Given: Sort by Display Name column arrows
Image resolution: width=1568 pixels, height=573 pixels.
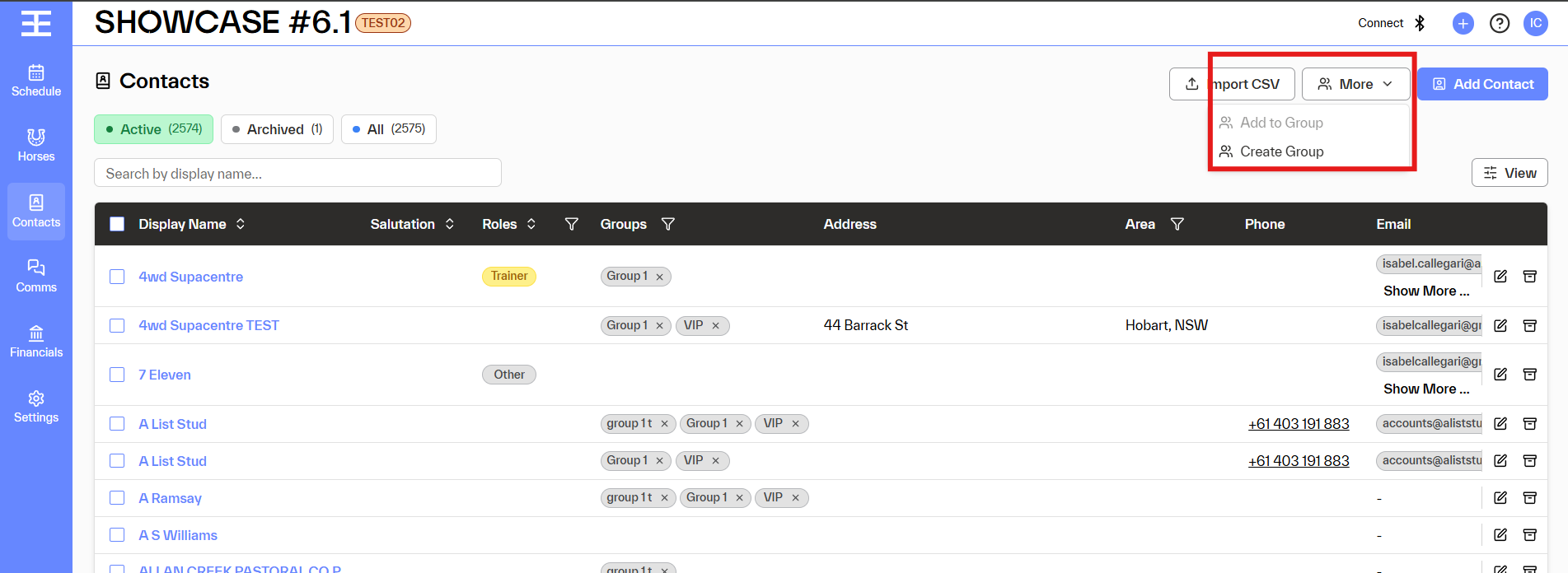Looking at the screenshot, I should pyautogui.click(x=241, y=224).
